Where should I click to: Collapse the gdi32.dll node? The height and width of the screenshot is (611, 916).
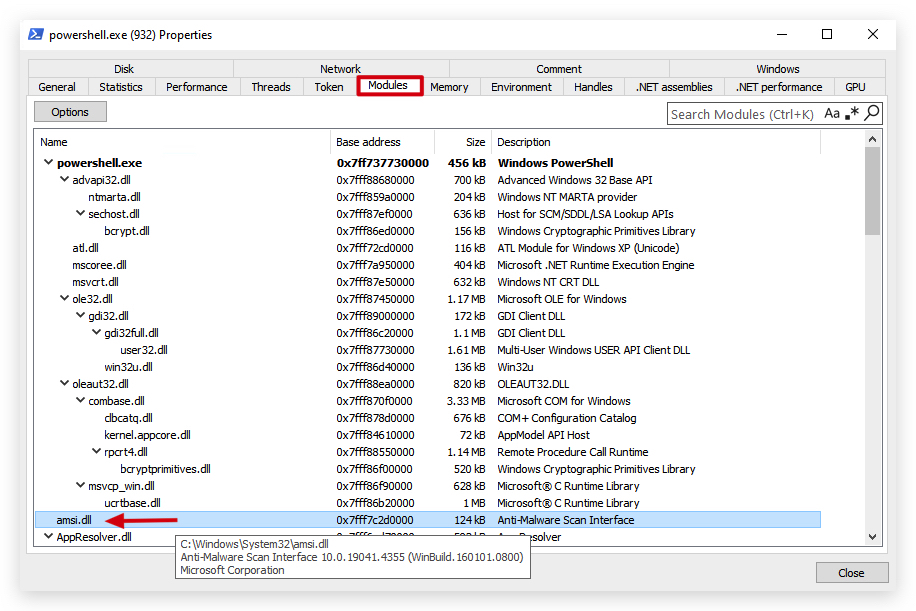(81, 315)
